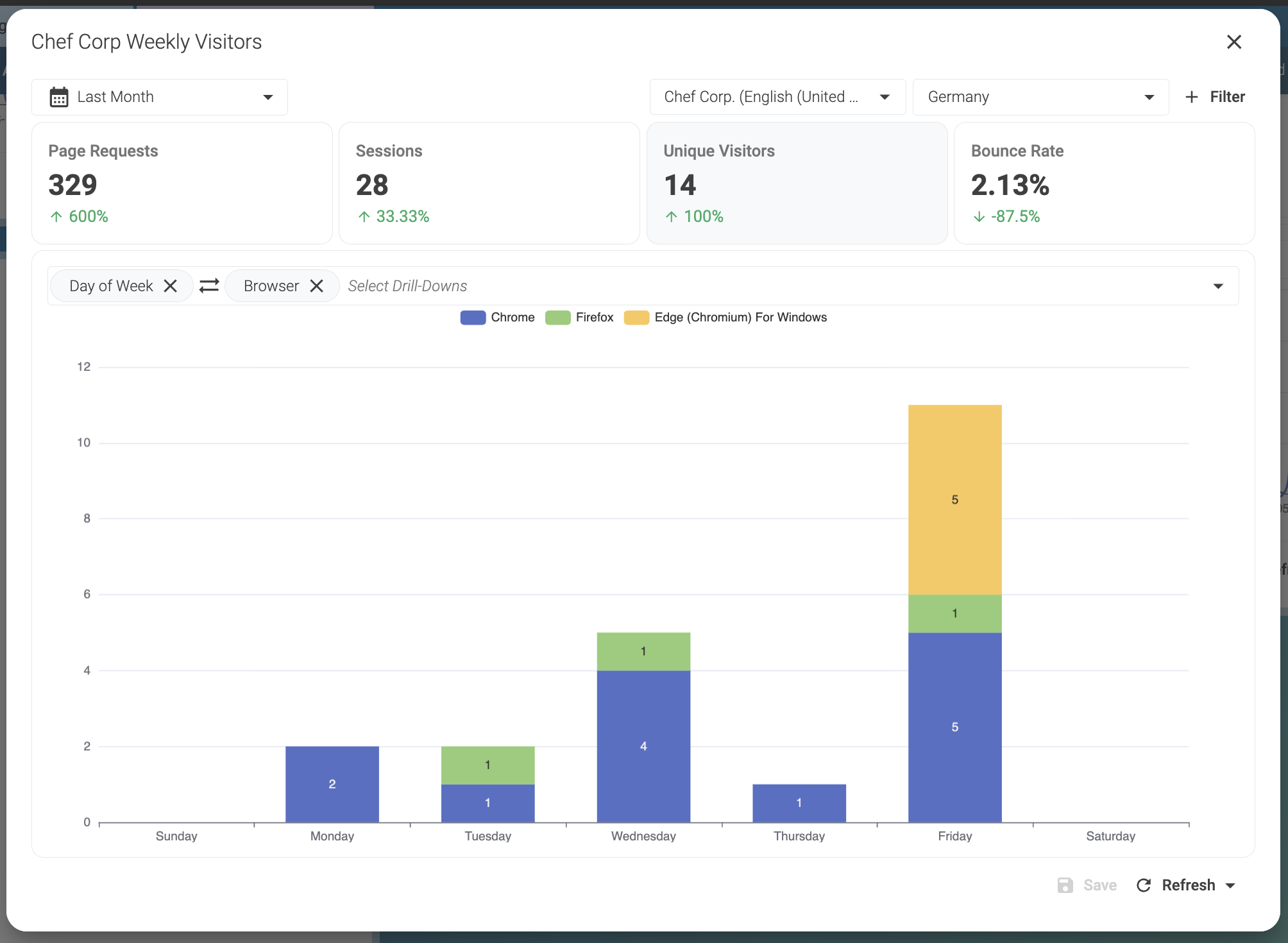Screen dimensions: 1288x943
Task: Close the Chef Corp Weekly Visitors dialog
Action: coord(1233,42)
